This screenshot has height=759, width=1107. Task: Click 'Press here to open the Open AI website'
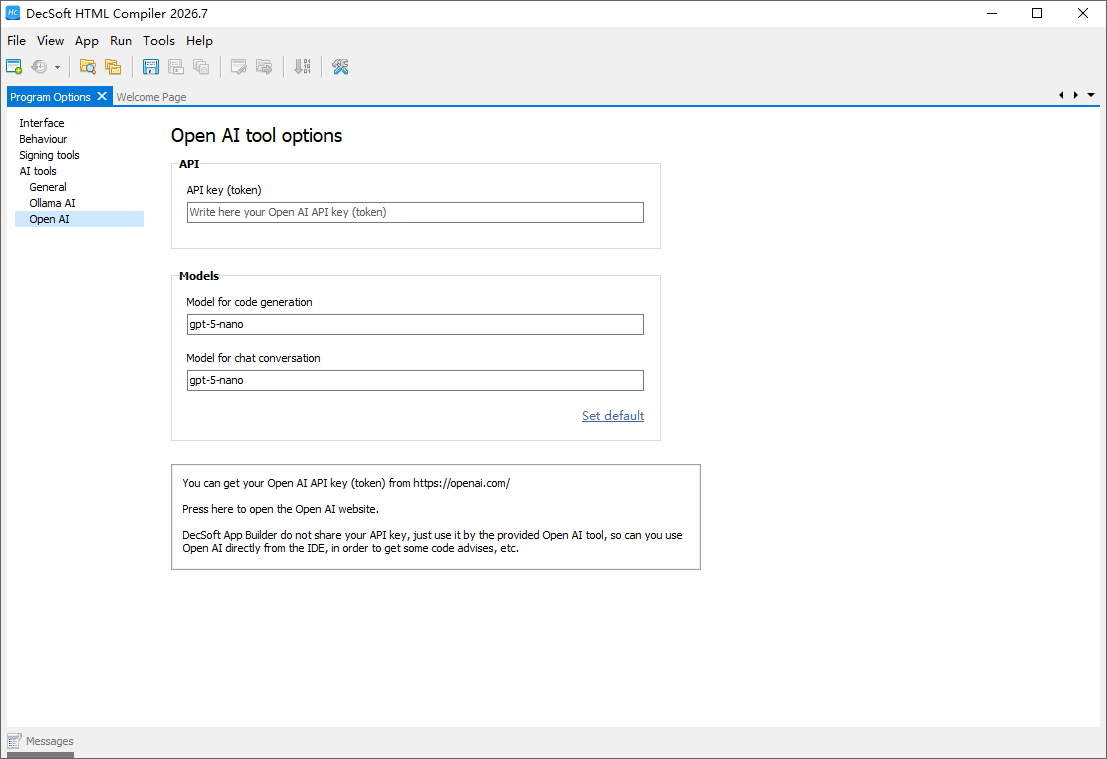[280, 509]
